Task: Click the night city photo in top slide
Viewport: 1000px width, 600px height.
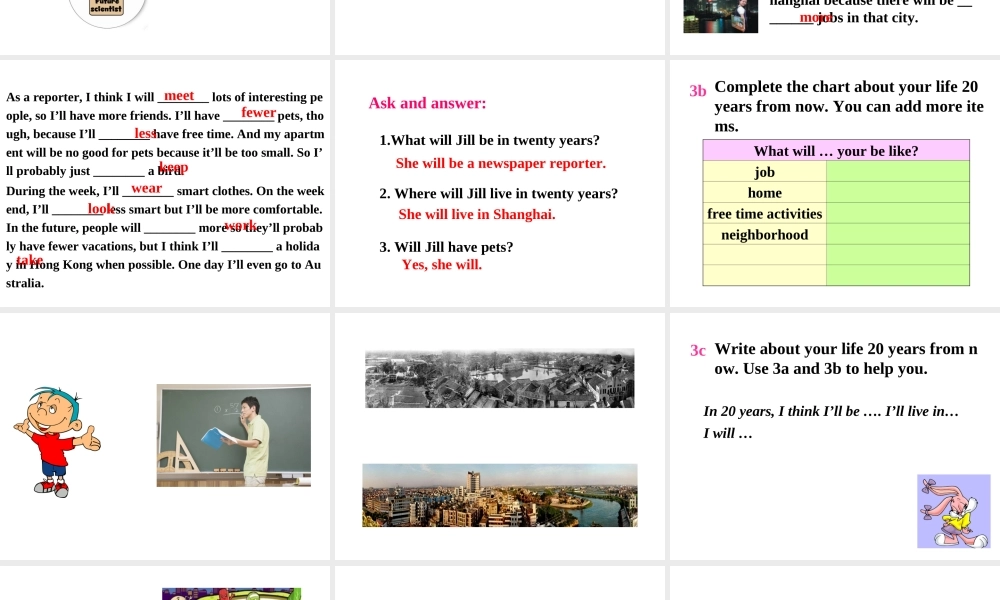Action: tap(721, 16)
